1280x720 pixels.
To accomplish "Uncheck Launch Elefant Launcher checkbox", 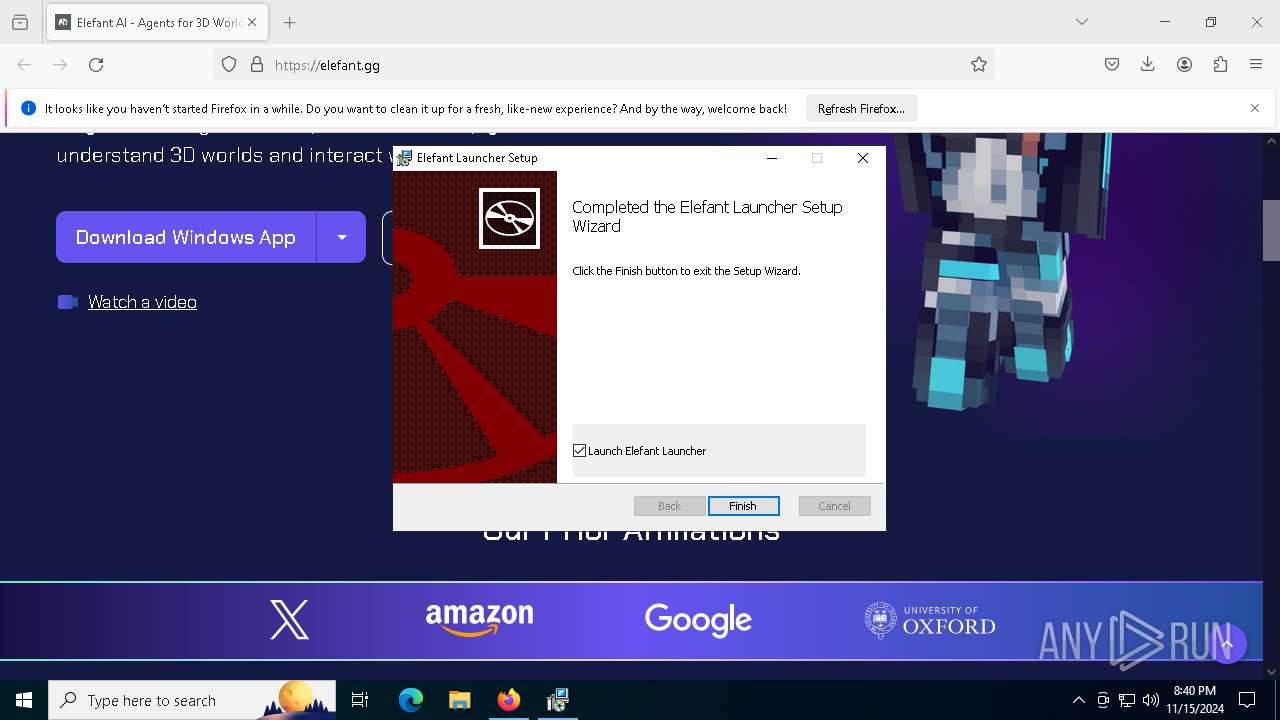I will pyautogui.click(x=579, y=451).
